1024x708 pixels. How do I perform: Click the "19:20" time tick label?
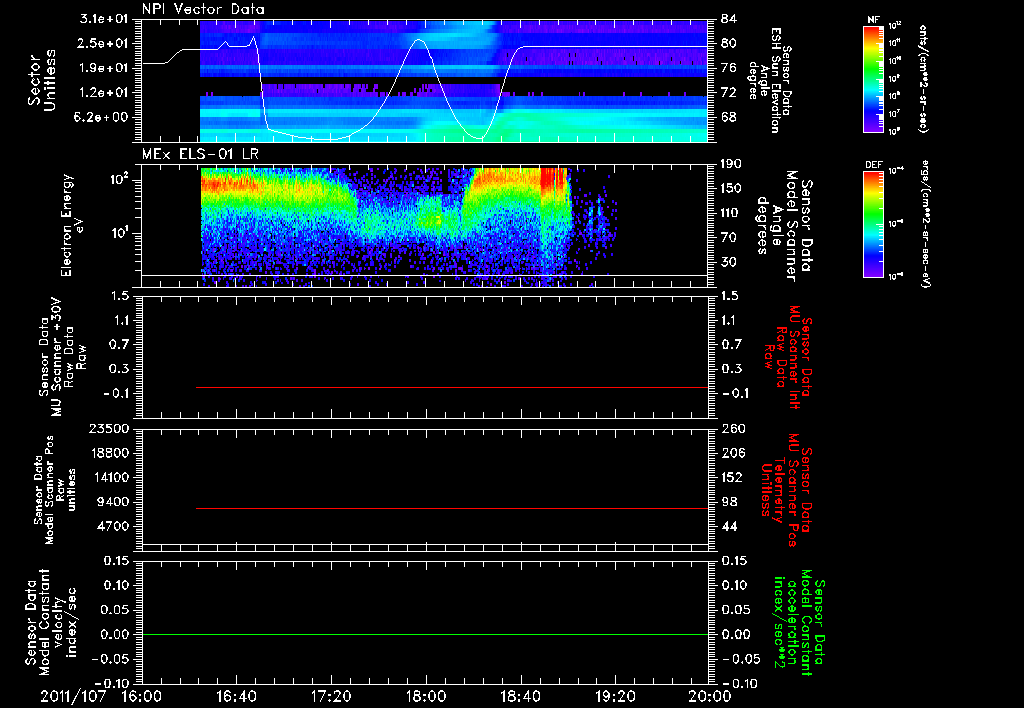(615, 696)
